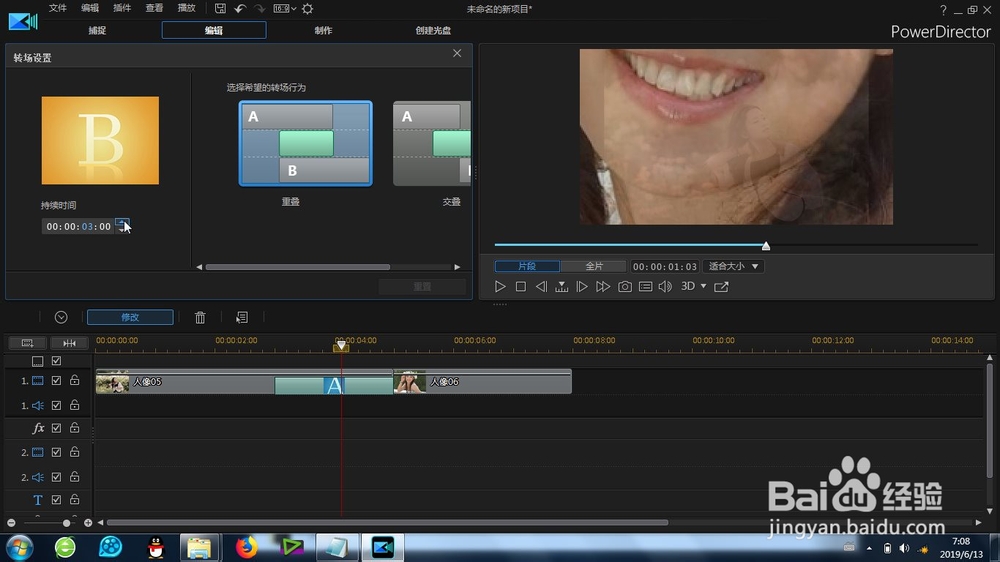Toggle chapter track checkbox at top
Viewport: 1000px width, 562px height.
coord(56,361)
